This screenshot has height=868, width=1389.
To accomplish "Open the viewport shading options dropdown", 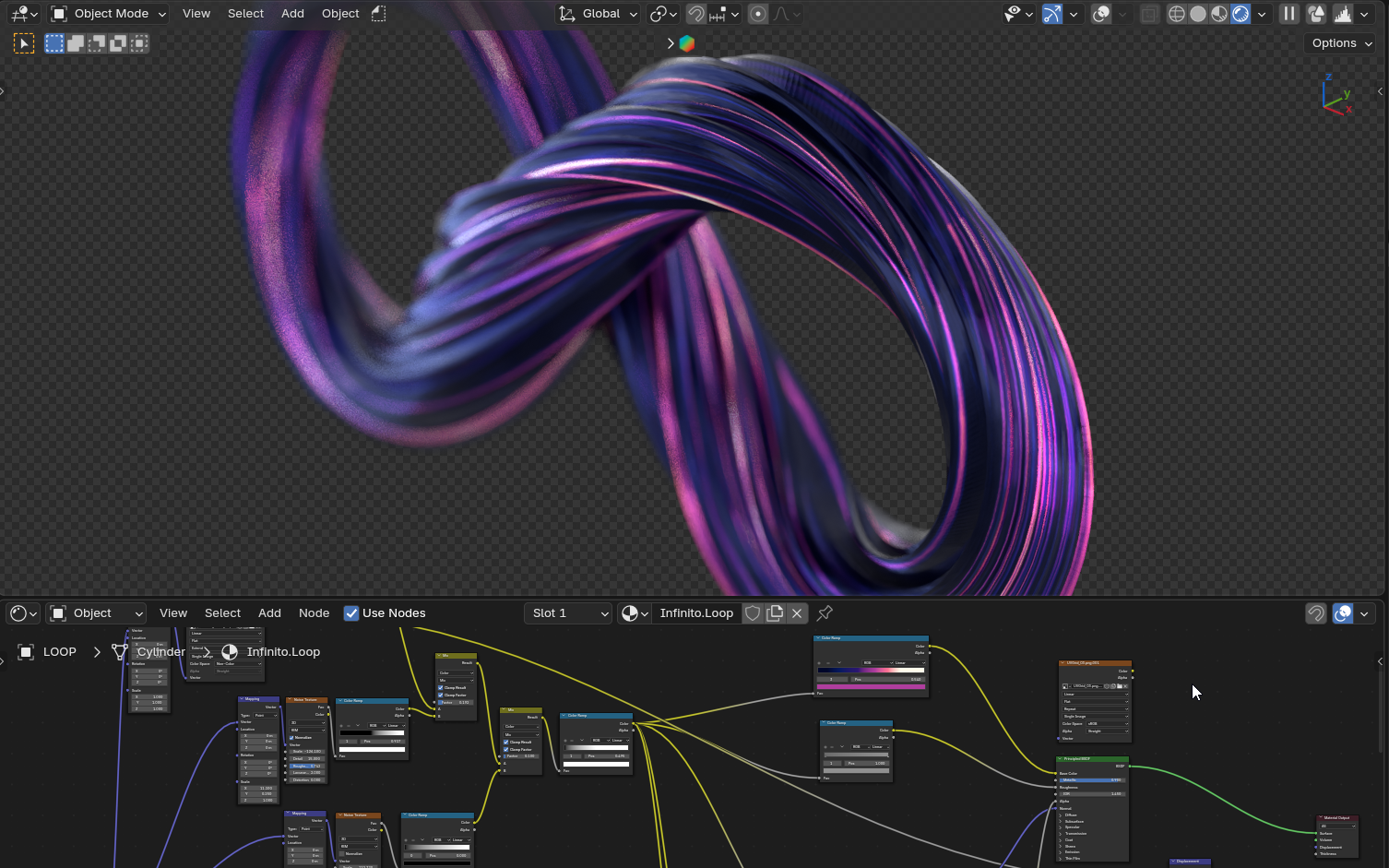I will click(1262, 14).
